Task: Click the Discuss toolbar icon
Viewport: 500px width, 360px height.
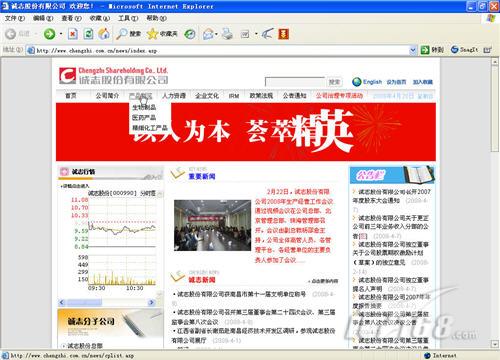Action: (268, 34)
